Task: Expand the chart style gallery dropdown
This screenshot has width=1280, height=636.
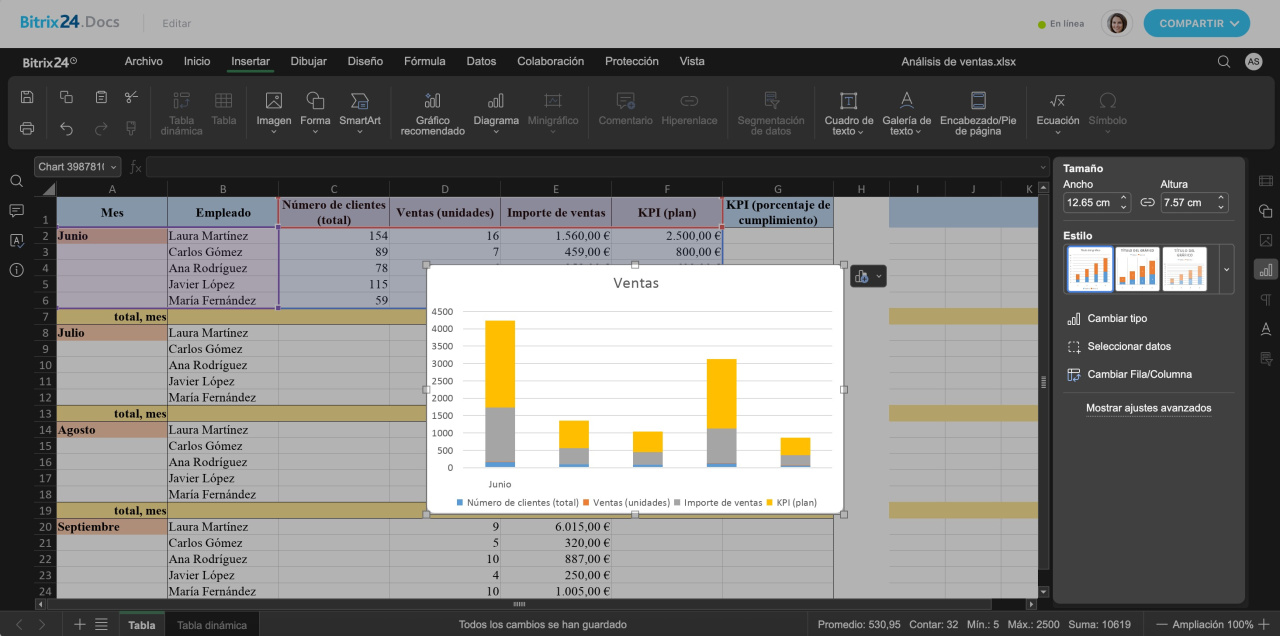Action: point(1227,268)
